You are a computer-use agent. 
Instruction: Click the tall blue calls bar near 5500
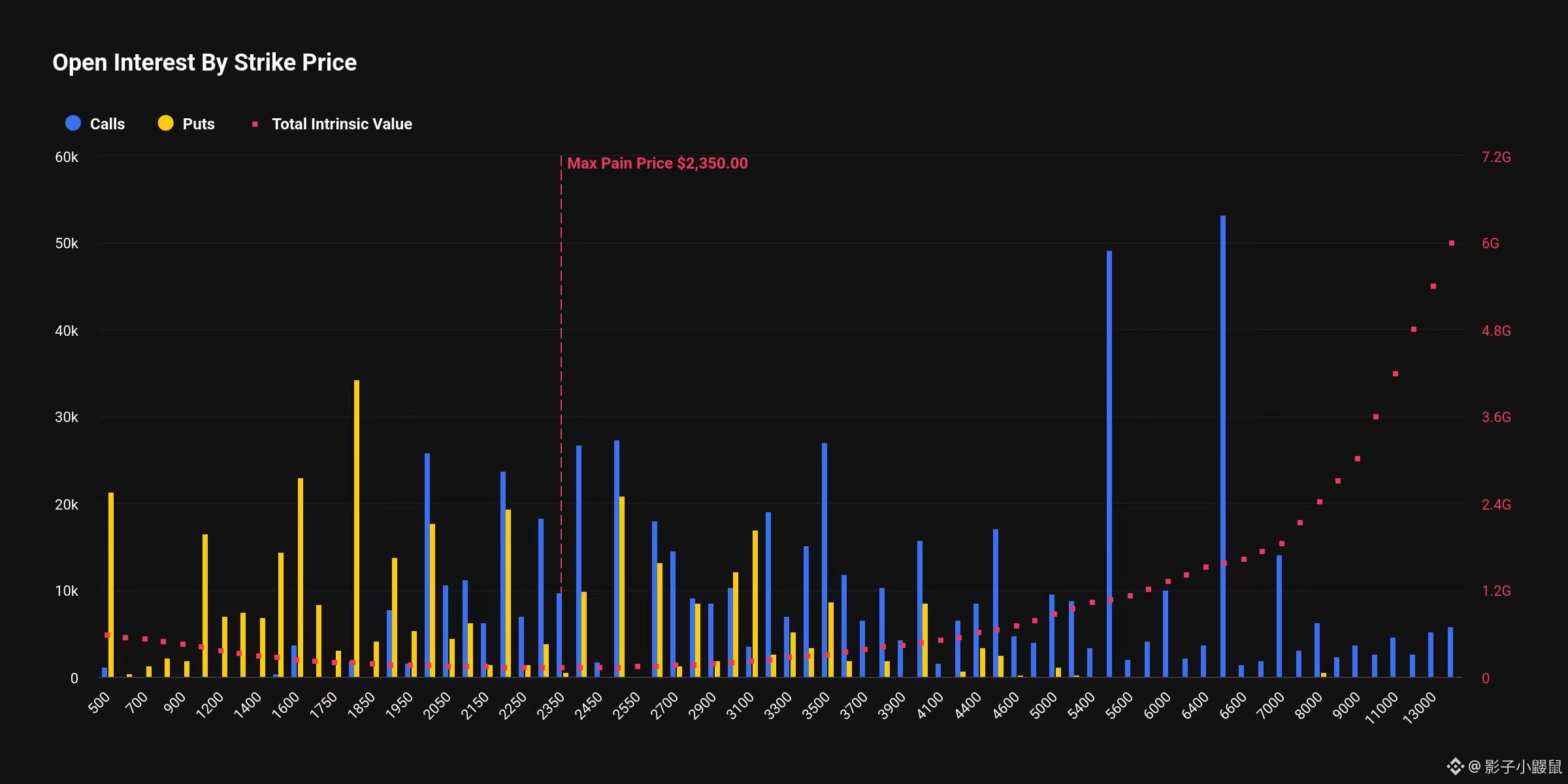1109,464
